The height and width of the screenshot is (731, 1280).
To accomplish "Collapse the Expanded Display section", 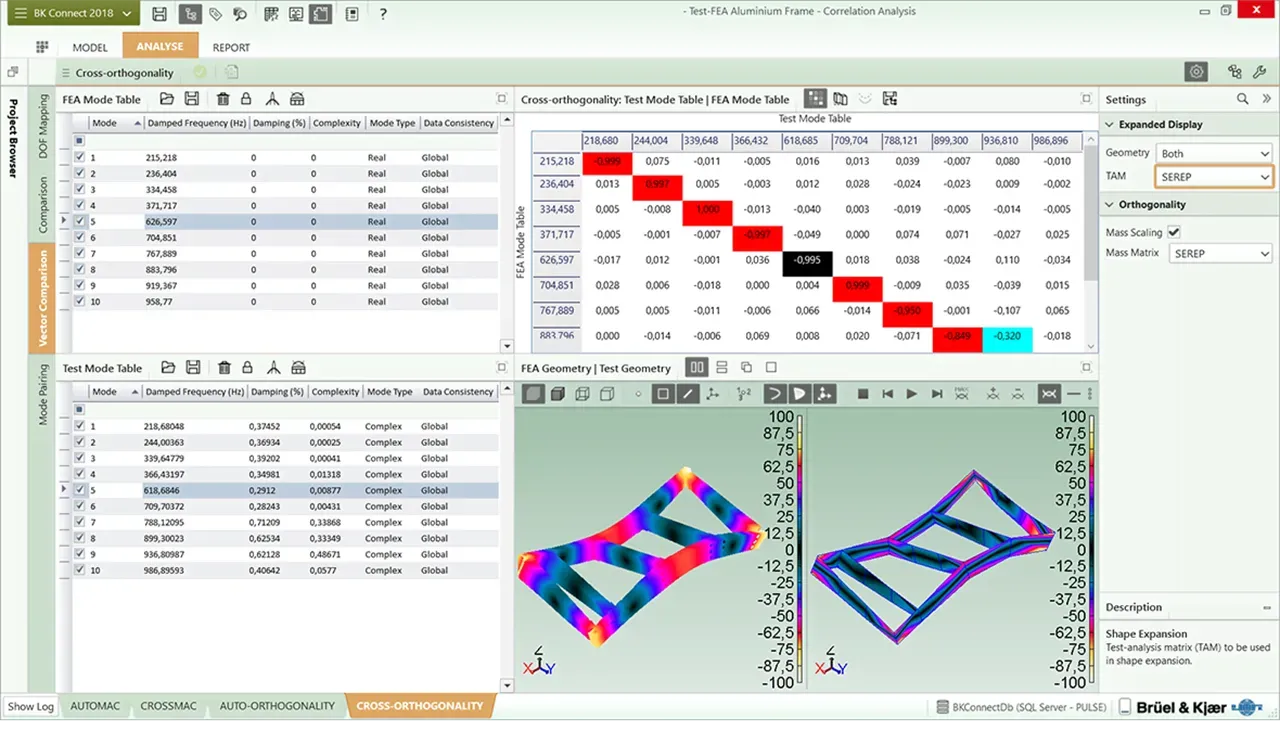I will 1109,125.
